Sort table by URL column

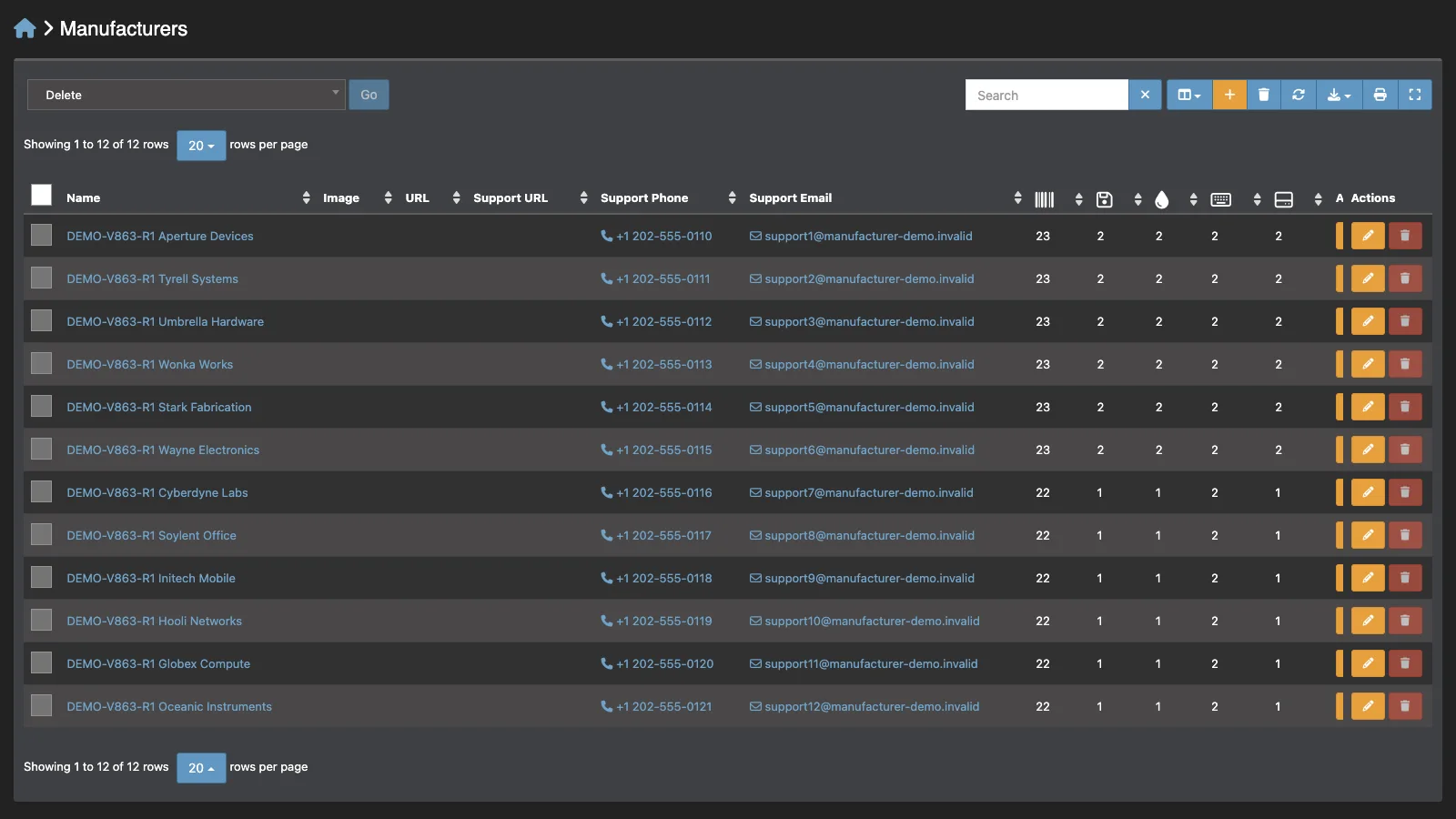(417, 198)
